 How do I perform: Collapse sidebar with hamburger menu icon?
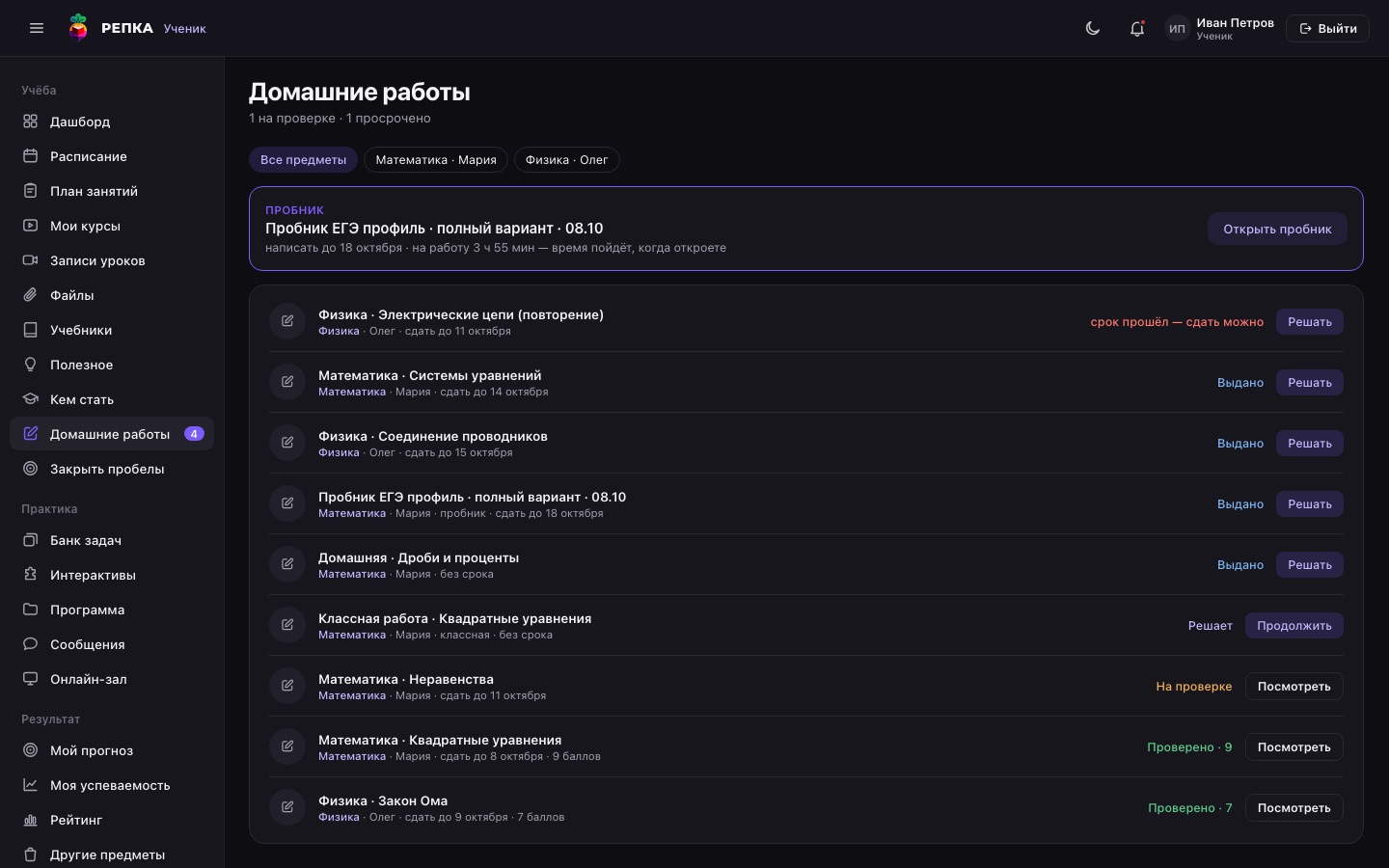pos(37,28)
